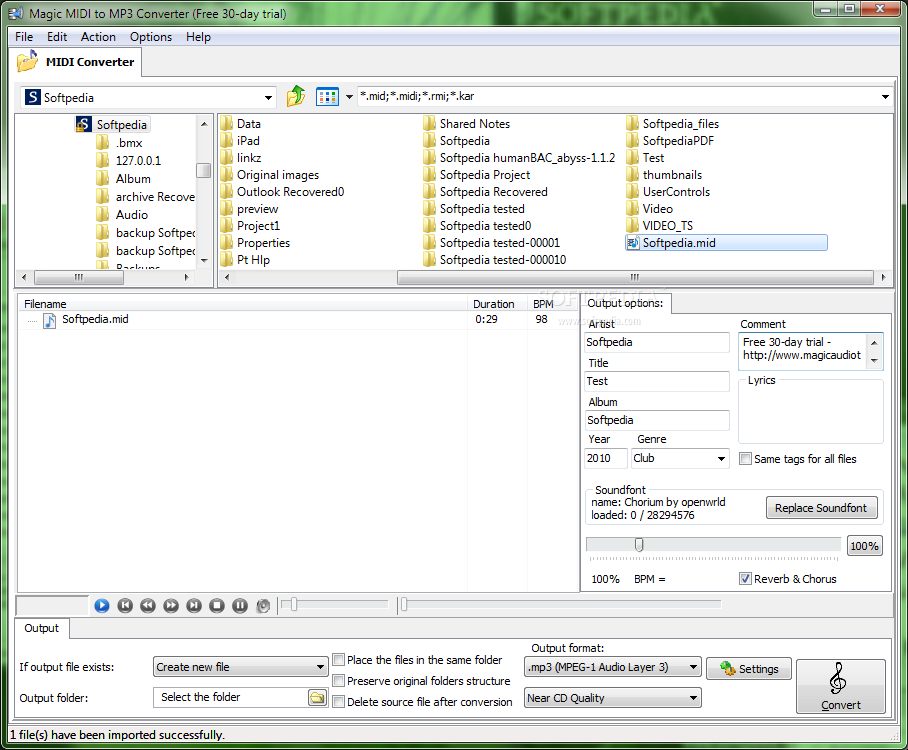
Task: Select the Softpedia.mid file in file browser
Action: click(x=726, y=243)
